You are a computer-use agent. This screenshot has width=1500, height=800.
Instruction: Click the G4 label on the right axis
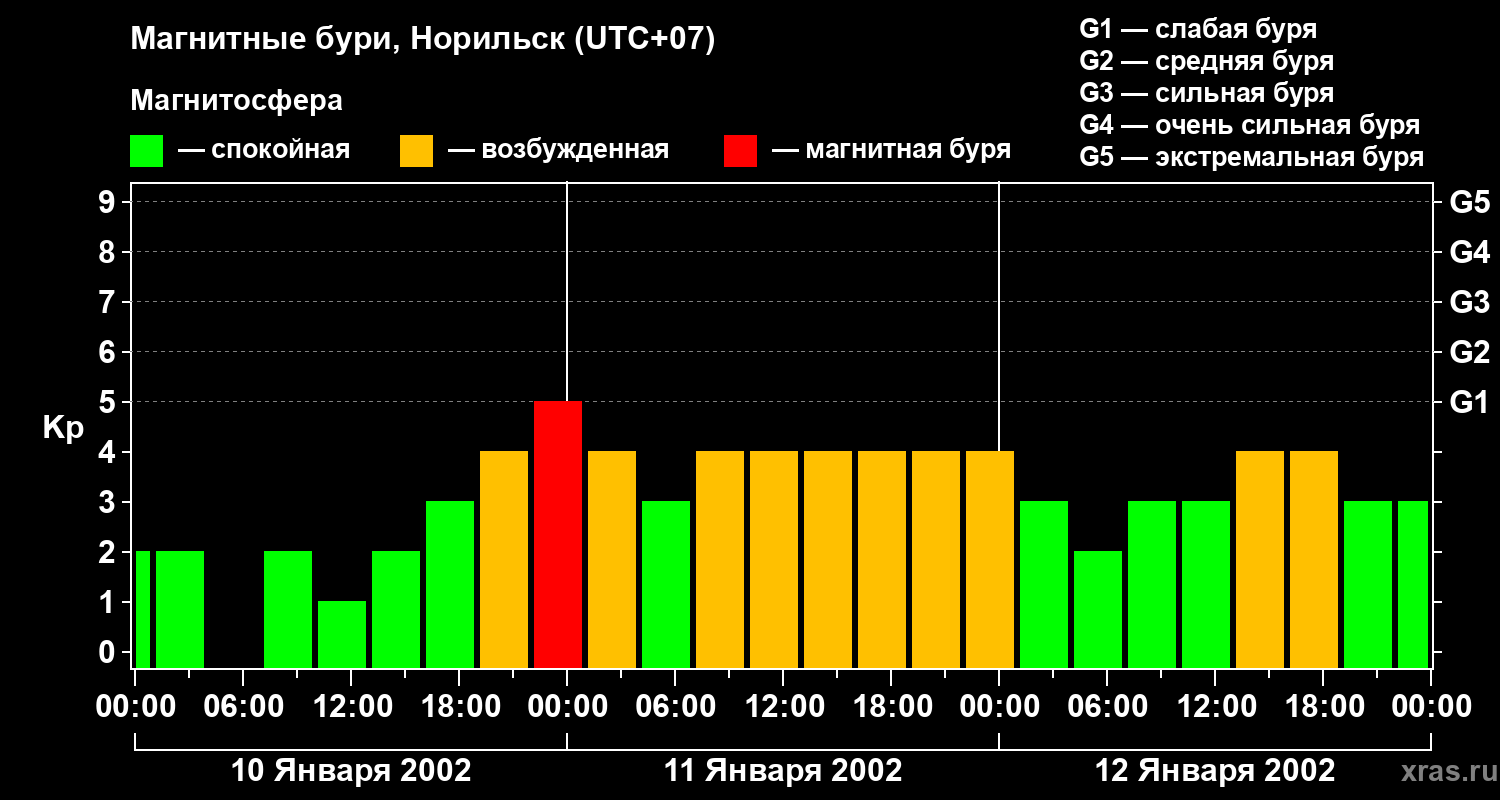point(1469,252)
